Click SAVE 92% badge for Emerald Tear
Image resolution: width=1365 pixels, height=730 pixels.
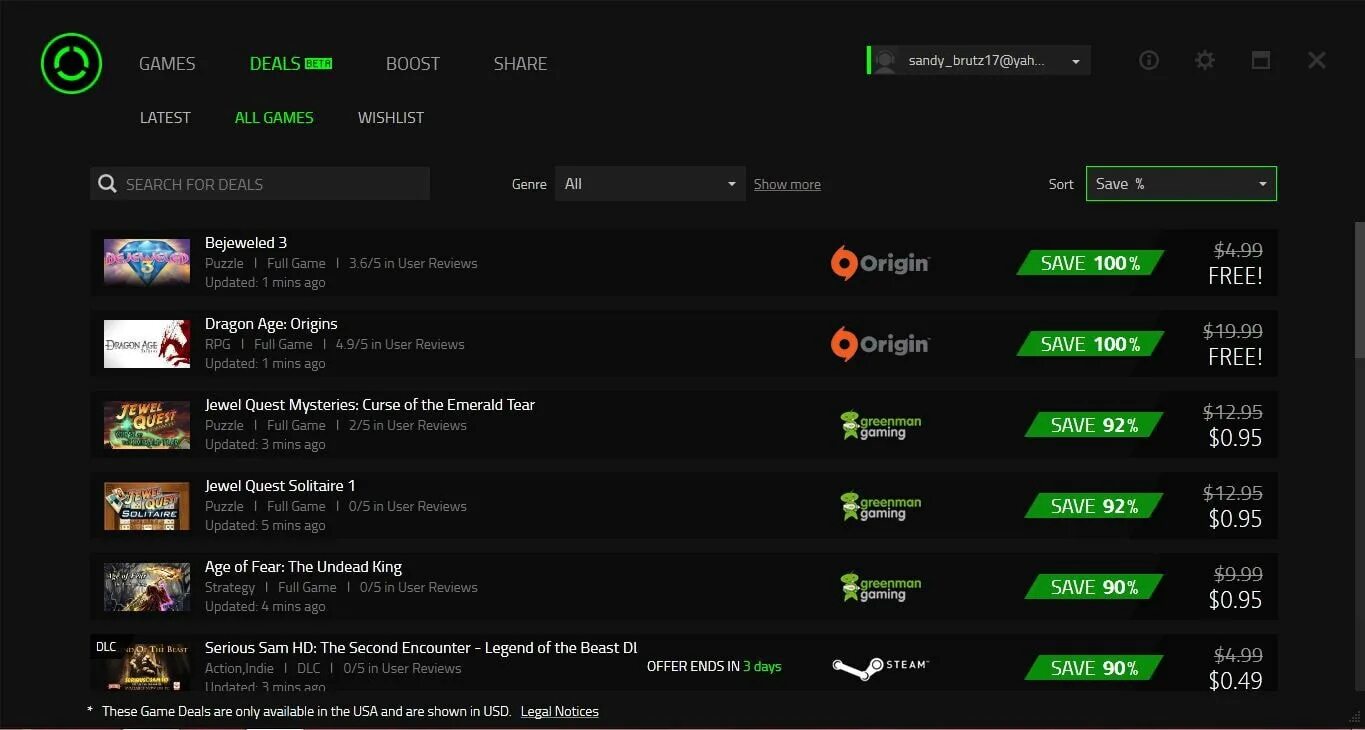(1094, 425)
